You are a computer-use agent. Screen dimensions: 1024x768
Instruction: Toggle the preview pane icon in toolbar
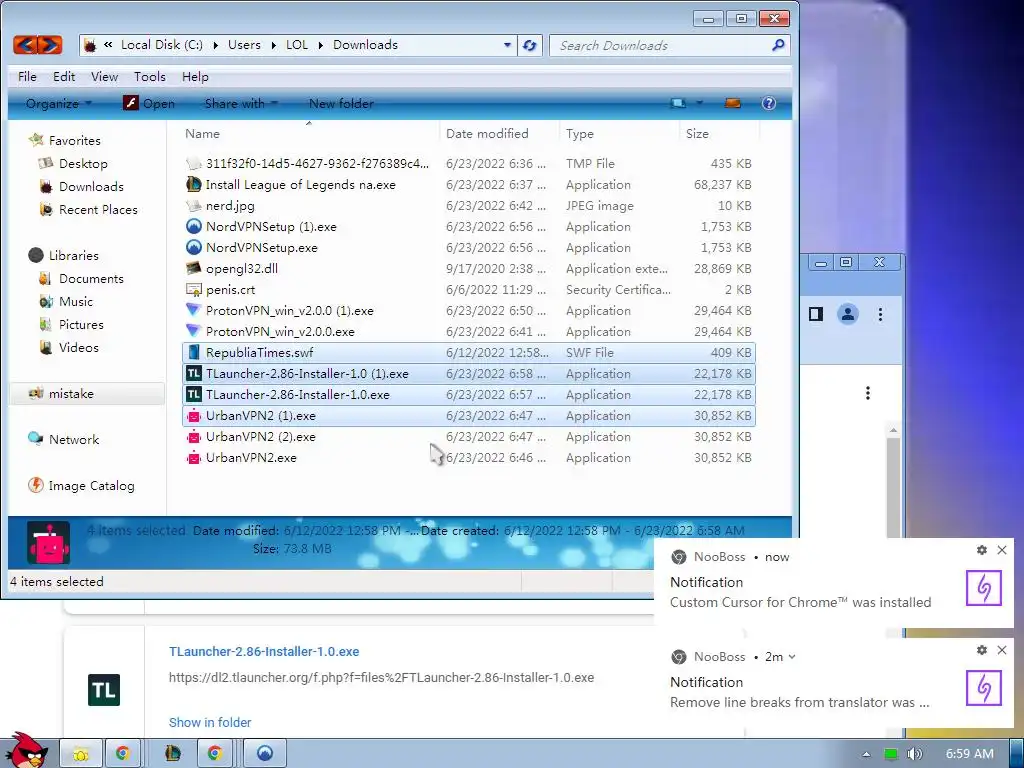coord(733,103)
